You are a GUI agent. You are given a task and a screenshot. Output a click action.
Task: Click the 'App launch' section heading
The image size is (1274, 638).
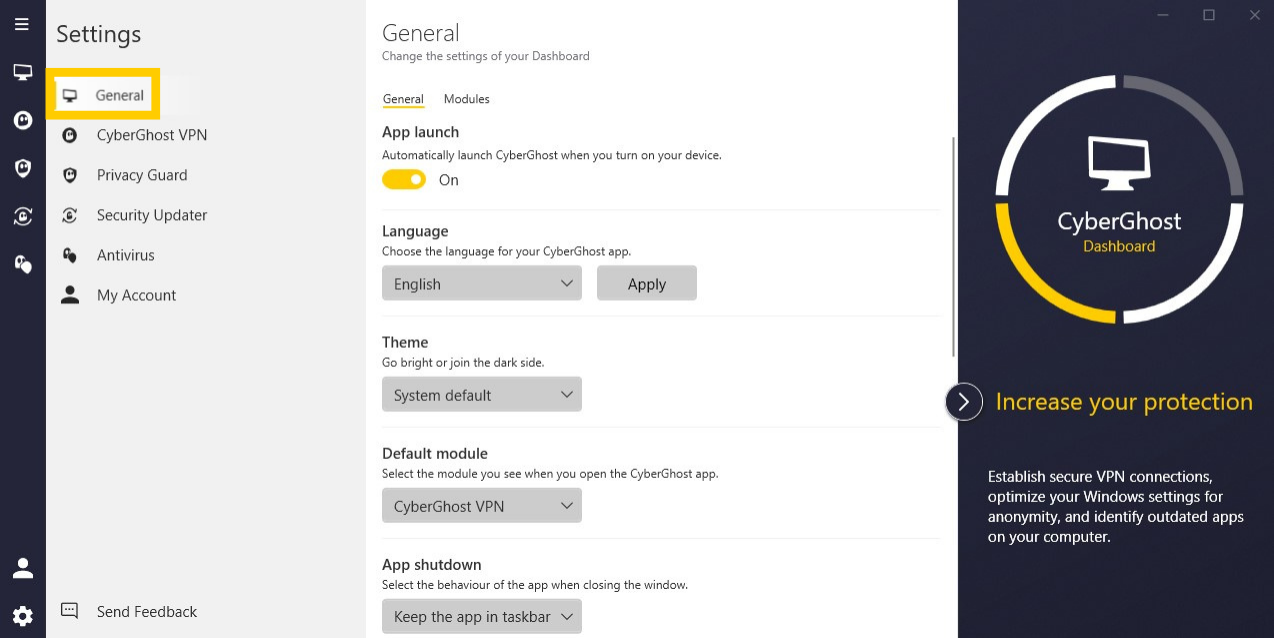pos(420,132)
